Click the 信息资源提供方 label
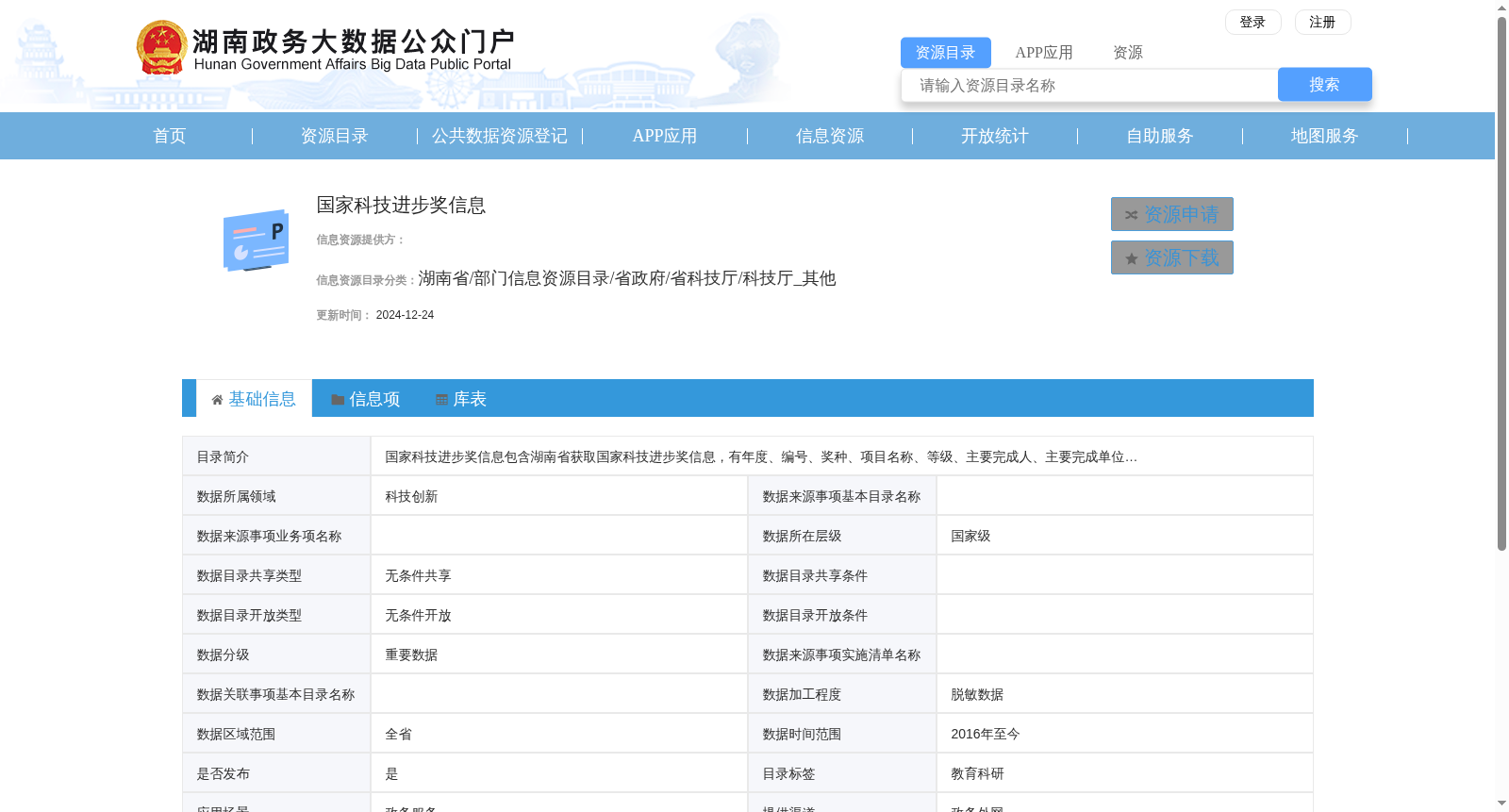Viewport: 1509px width, 812px height. (x=360, y=240)
